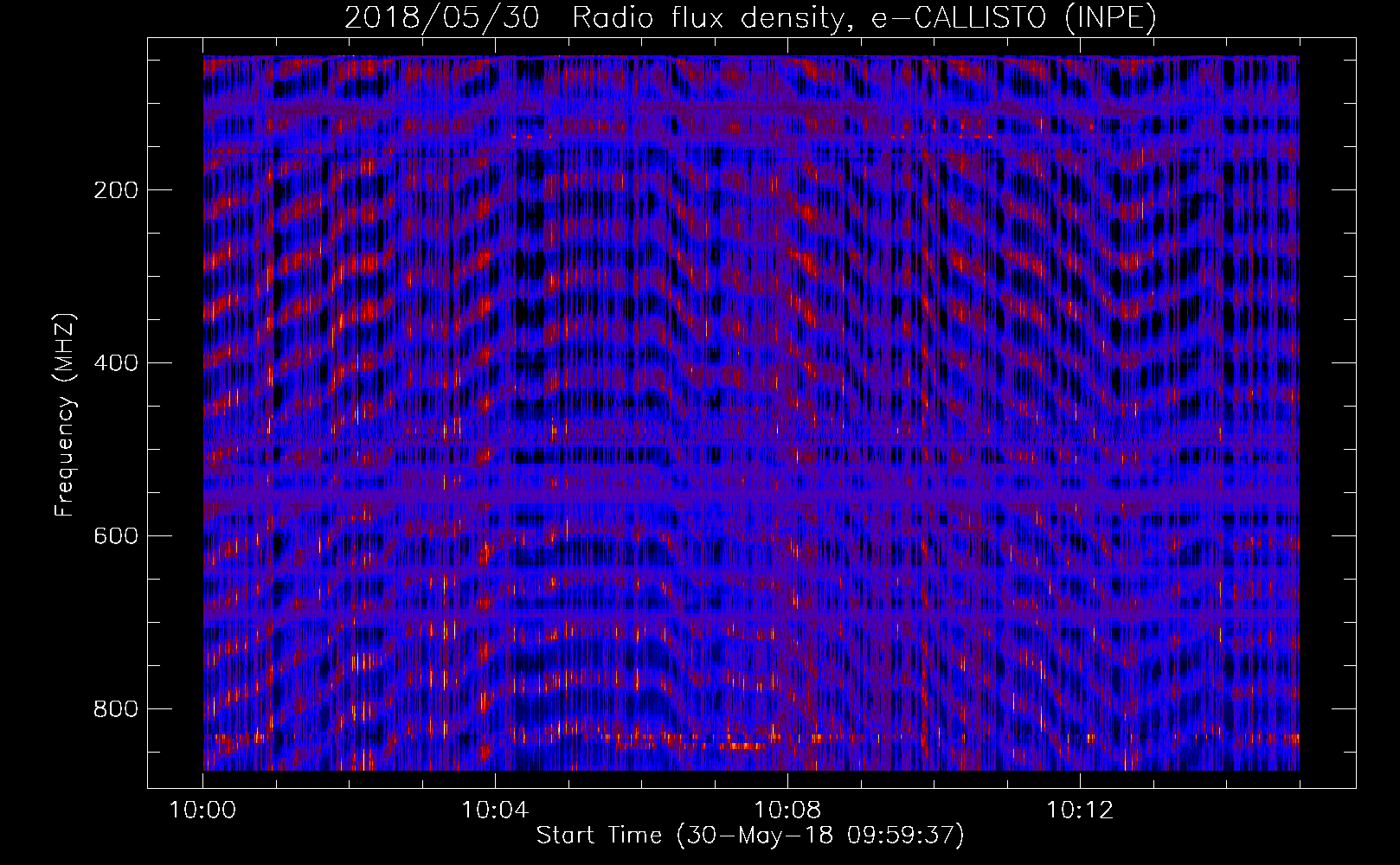Click the '10:04' time axis label

click(x=495, y=811)
